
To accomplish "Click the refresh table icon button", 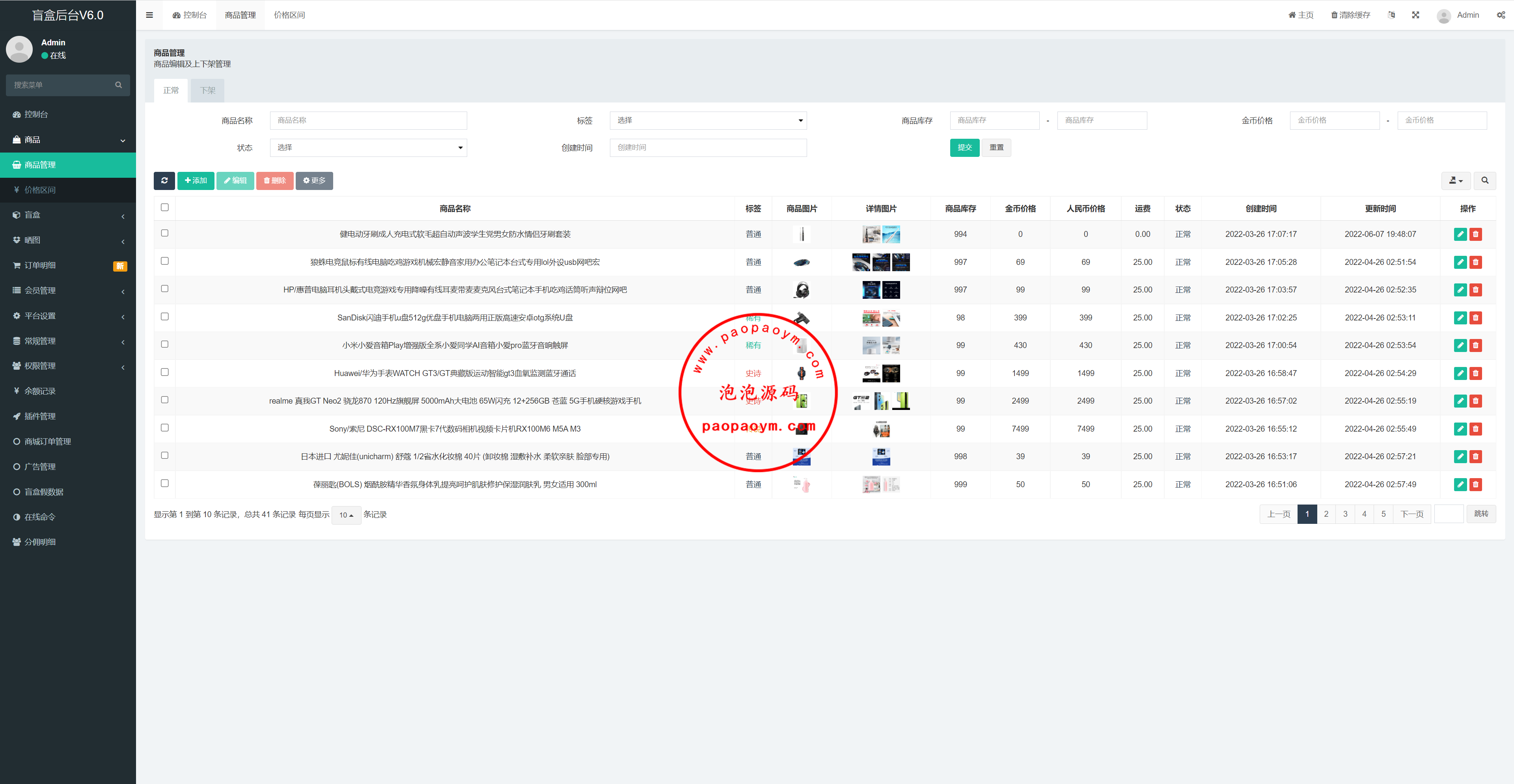I will 164,181.
